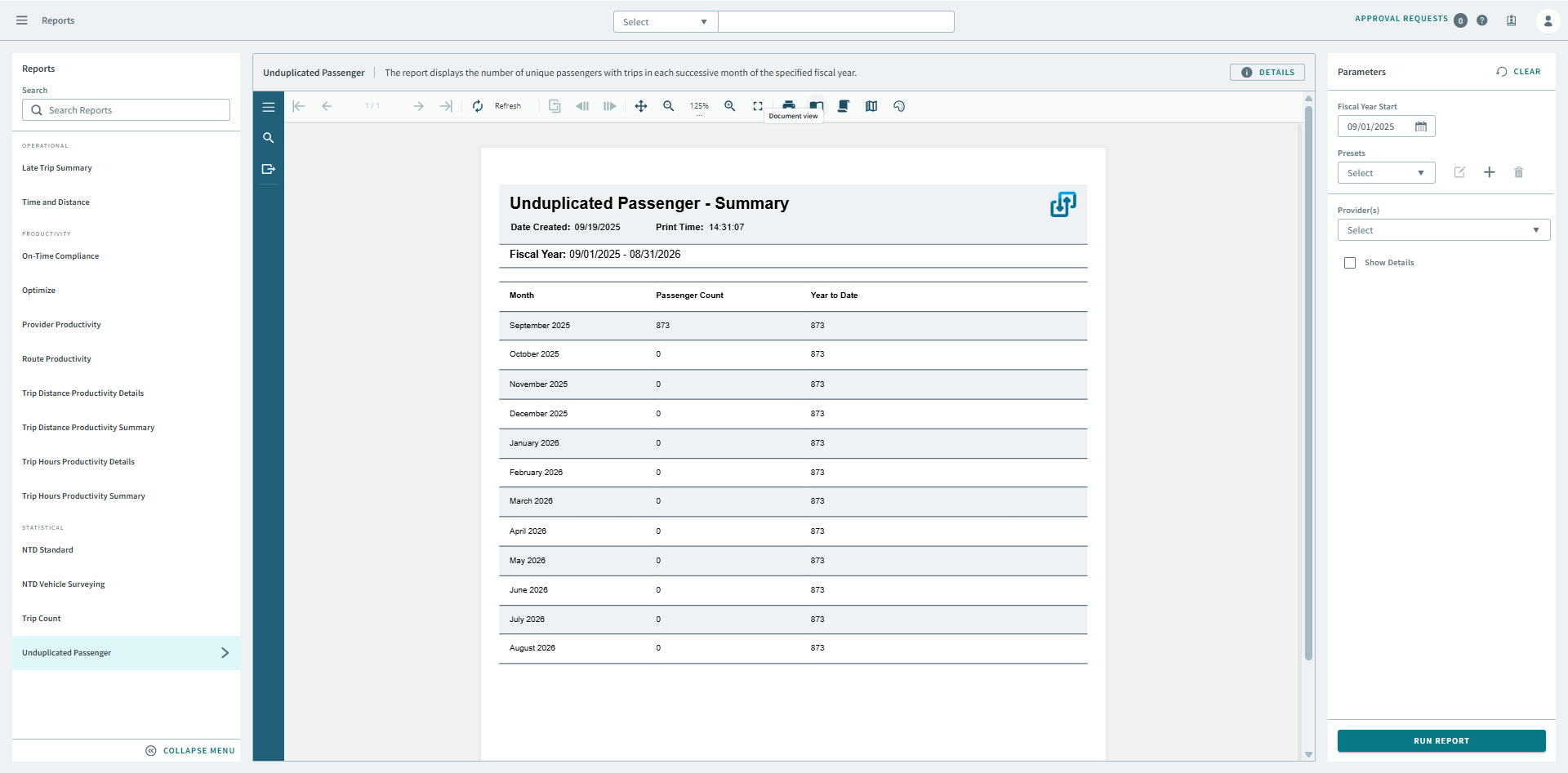This screenshot has height=773, width=1568.
Task: Open search within the report sidebar
Action: coord(269,137)
